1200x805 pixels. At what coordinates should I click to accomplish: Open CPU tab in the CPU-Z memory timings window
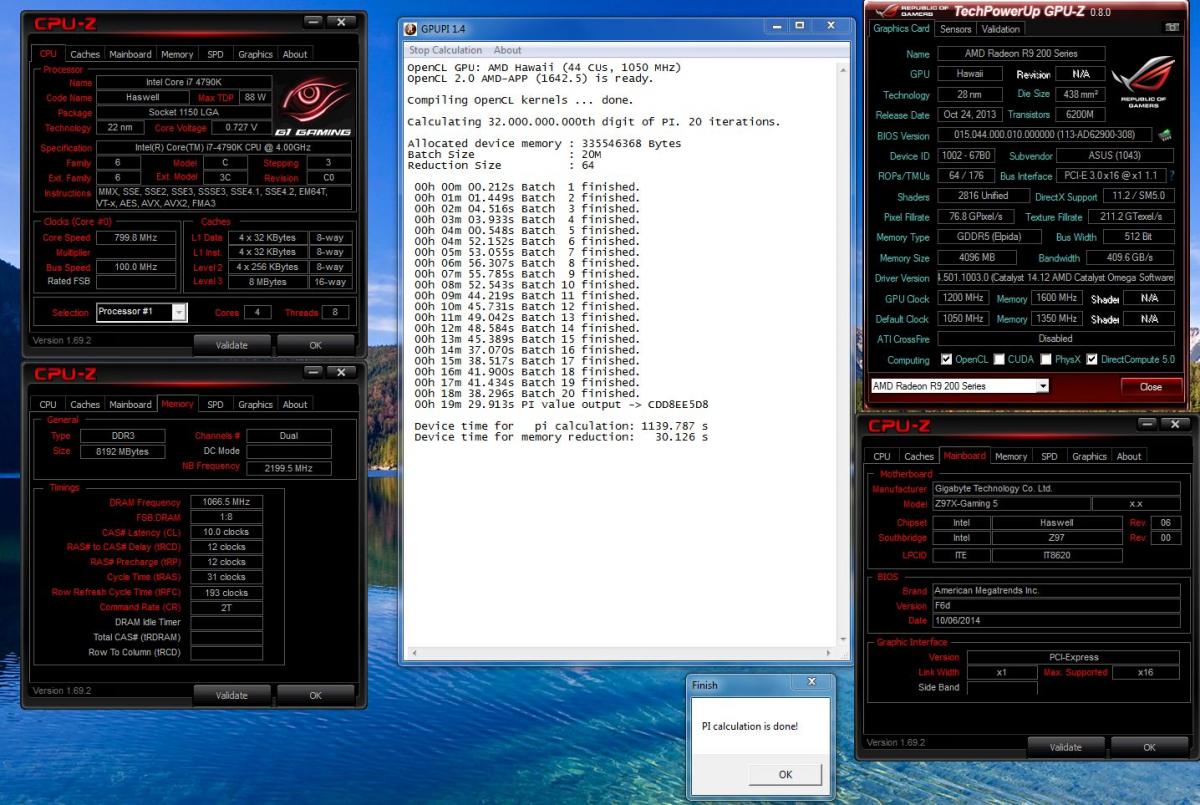48,405
